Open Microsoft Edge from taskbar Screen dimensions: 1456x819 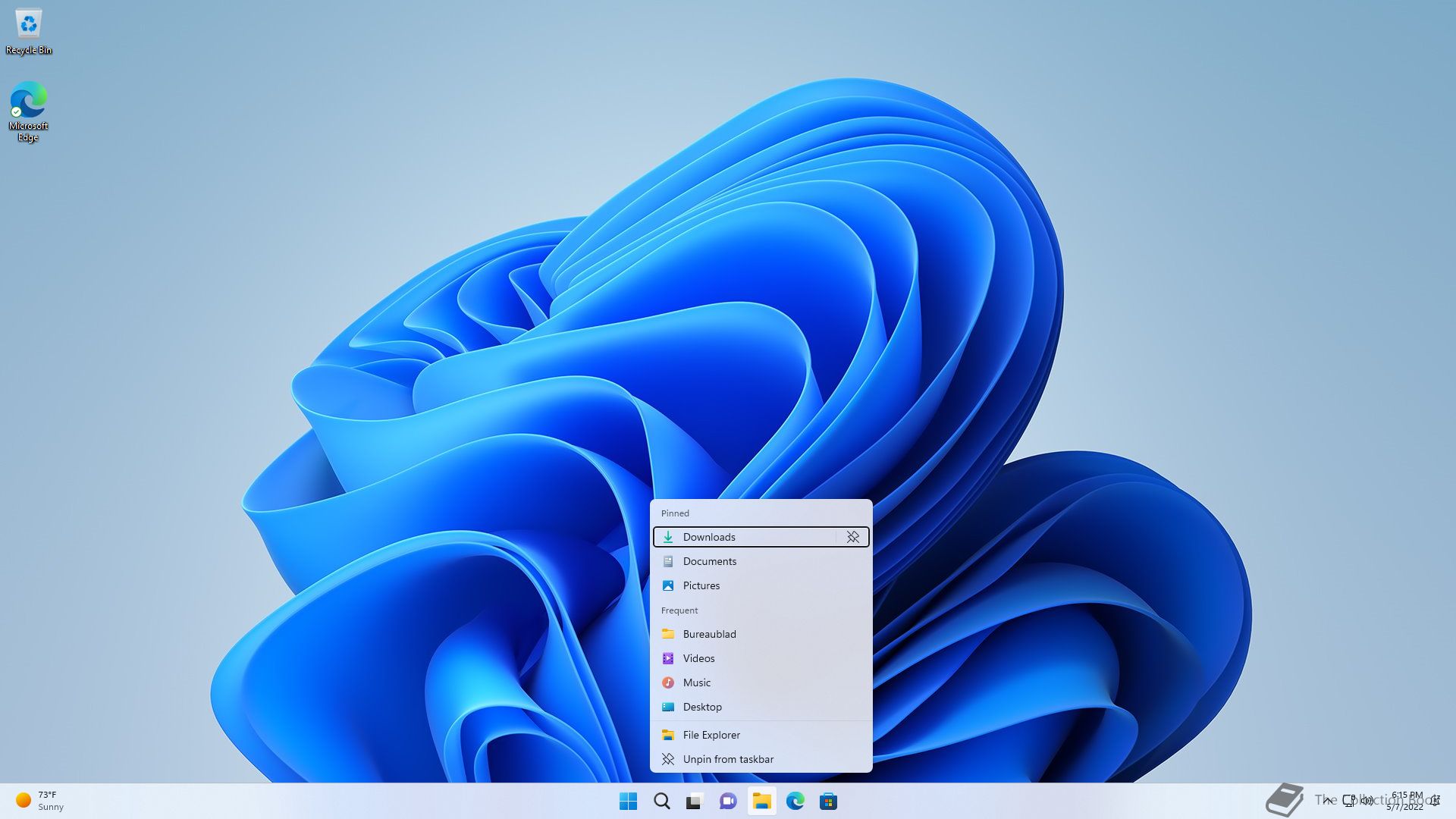tap(795, 801)
